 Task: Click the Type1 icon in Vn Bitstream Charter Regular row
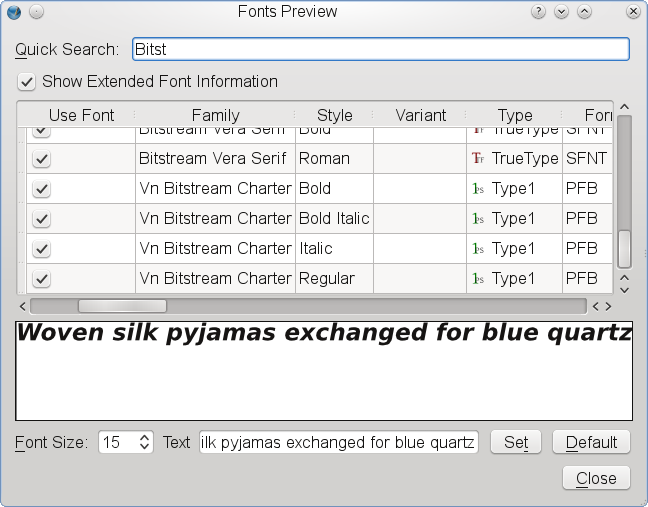tap(477, 278)
